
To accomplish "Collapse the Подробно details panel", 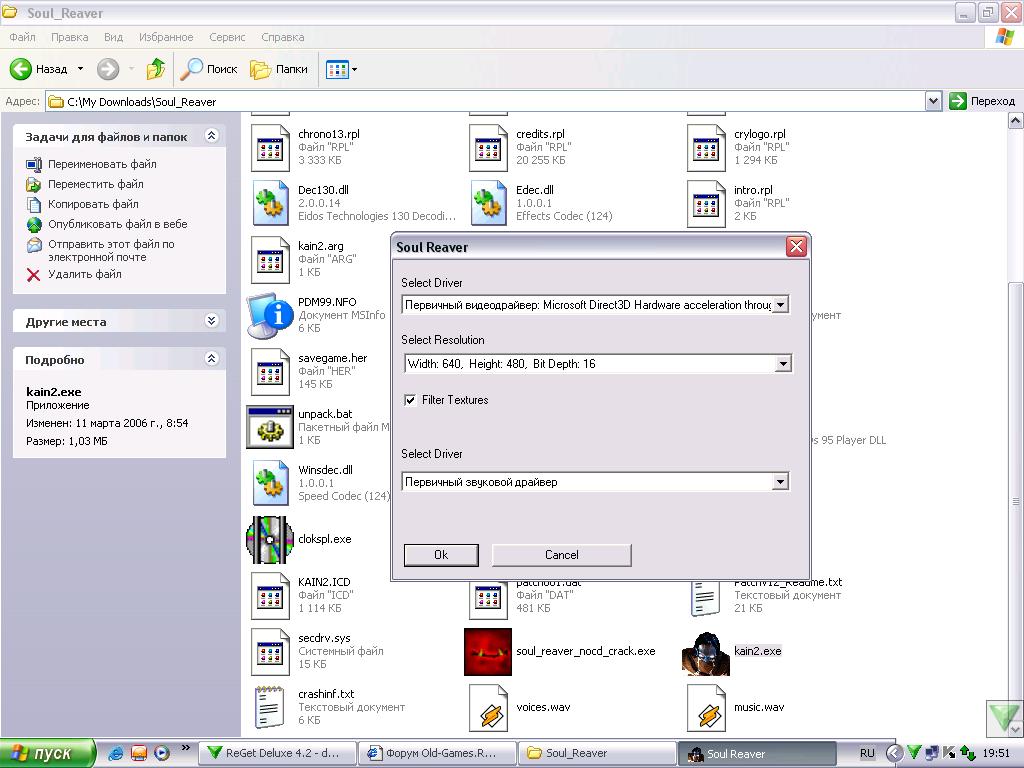I will (211, 359).
